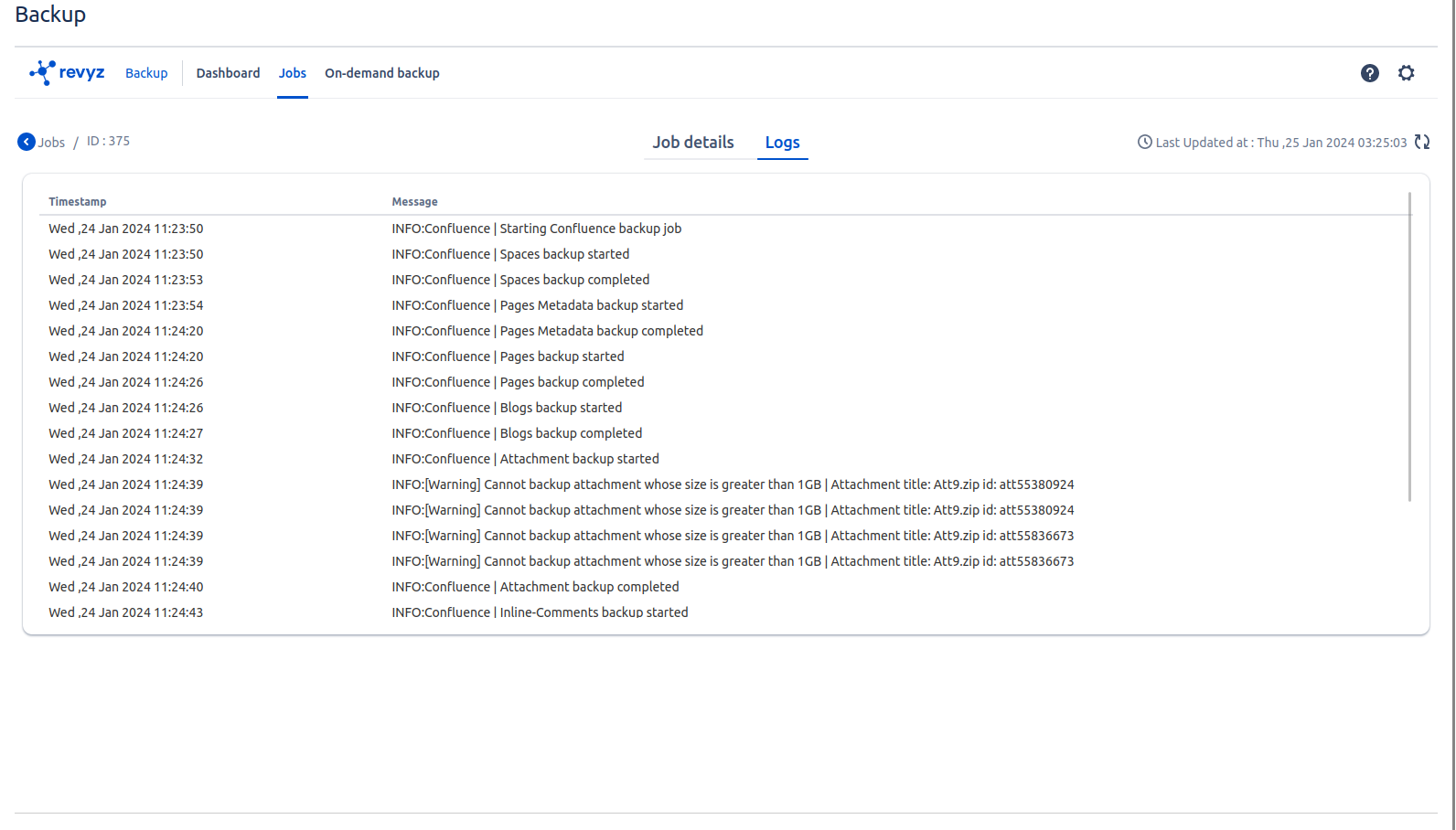Open the help question mark icon
Viewport: 1456px width, 830px height.
pos(1369,73)
